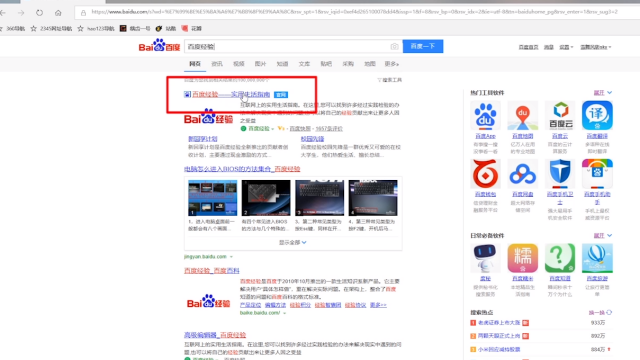
Task: Expand 日常必备软件 section
Action: pyautogui.click(x=602, y=236)
